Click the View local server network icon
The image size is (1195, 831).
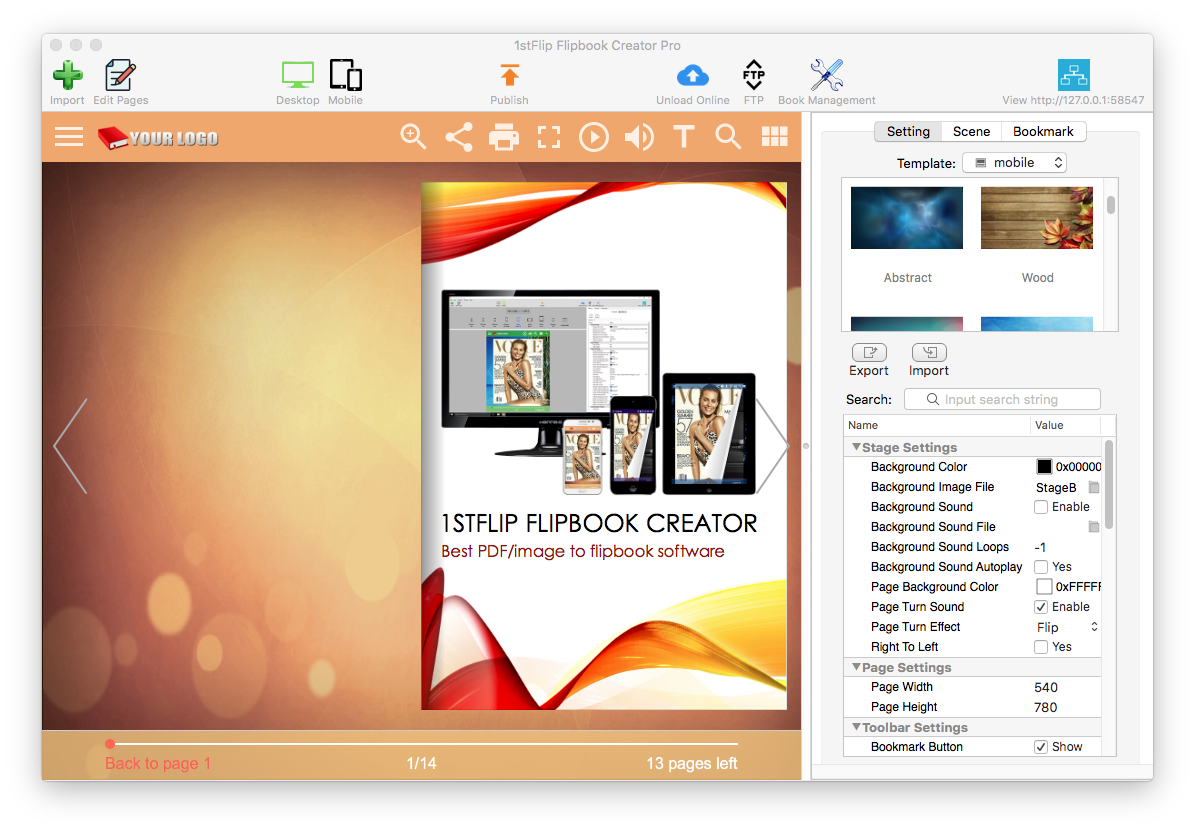pyautogui.click(x=1073, y=75)
